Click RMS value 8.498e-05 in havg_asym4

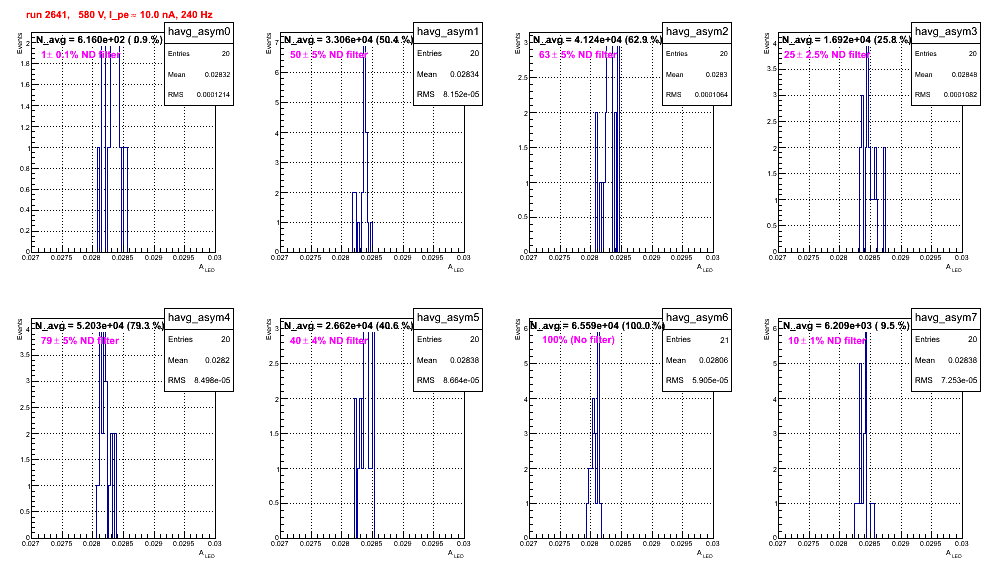click(x=213, y=381)
